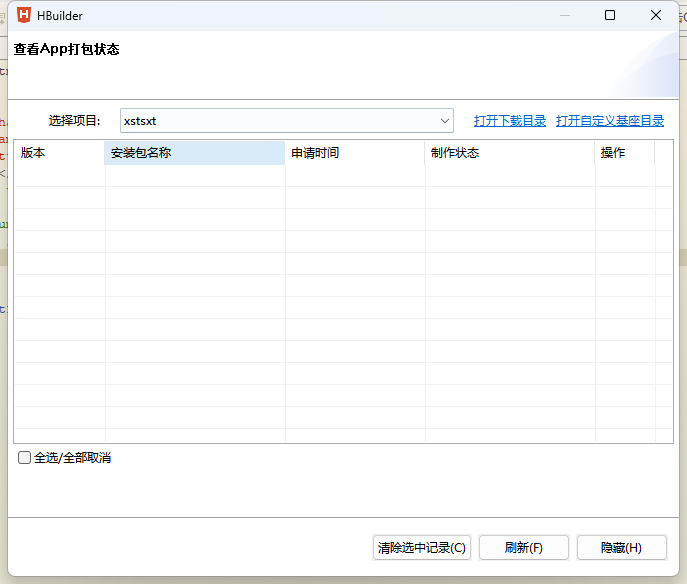Sort by the 制作状态 column header
Image resolution: width=687 pixels, height=584 pixels.
[x=510, y=153]
